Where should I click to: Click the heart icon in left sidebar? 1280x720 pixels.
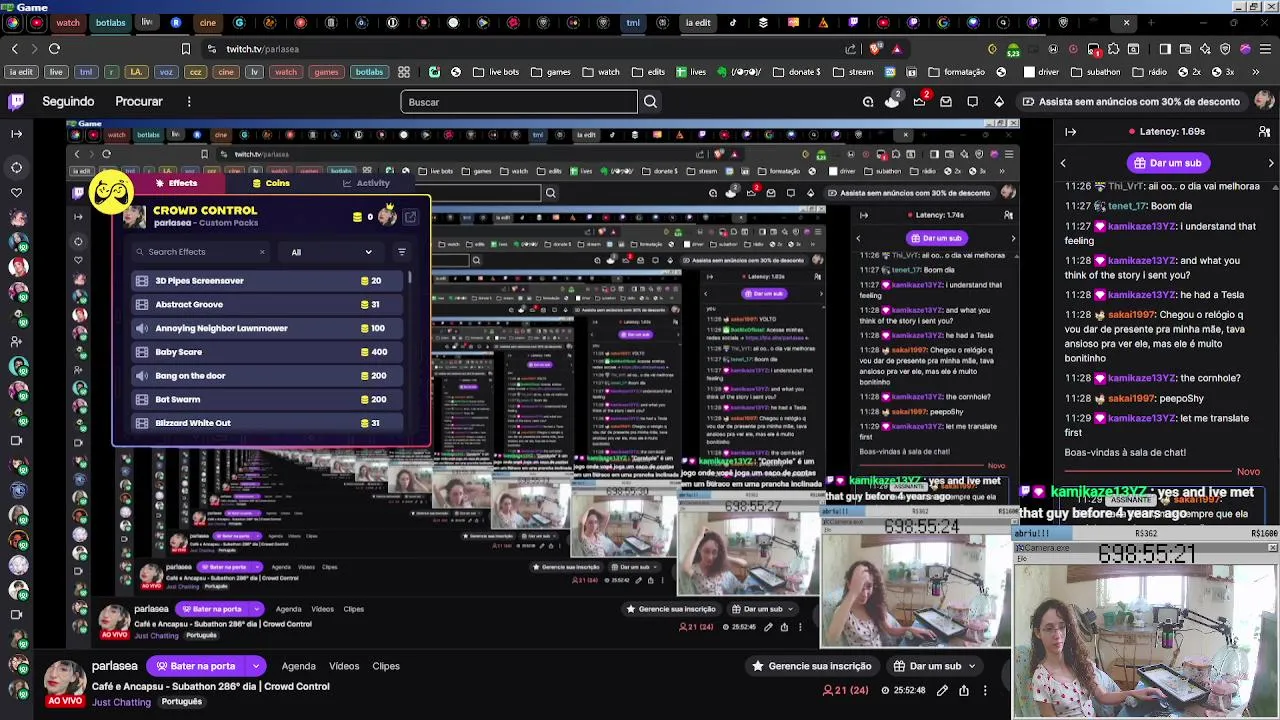(x=16, y=191)
